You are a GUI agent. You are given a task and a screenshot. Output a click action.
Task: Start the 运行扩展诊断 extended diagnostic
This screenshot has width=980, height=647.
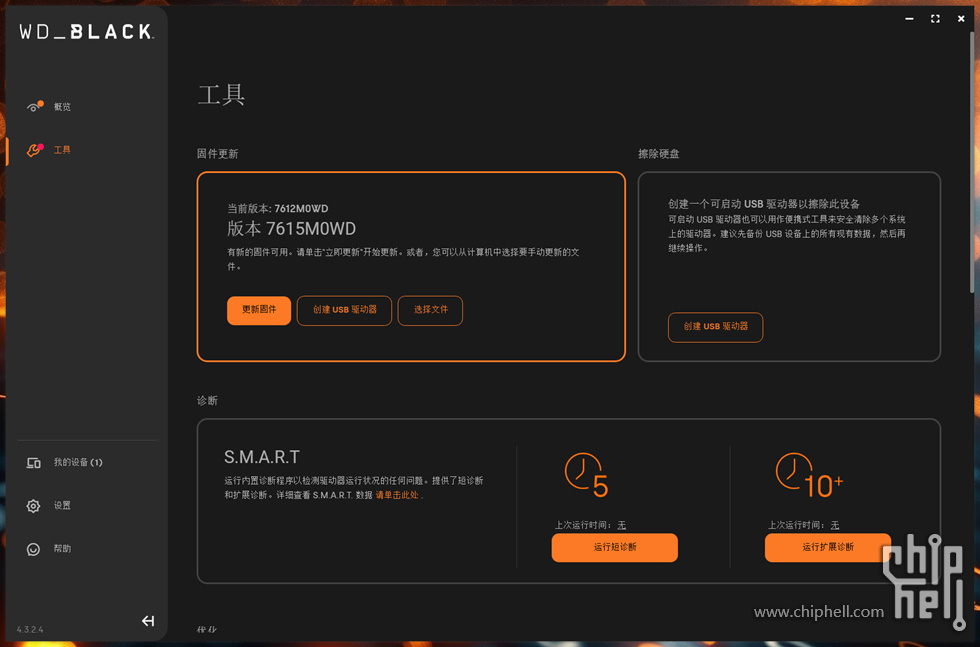point(828,548)
